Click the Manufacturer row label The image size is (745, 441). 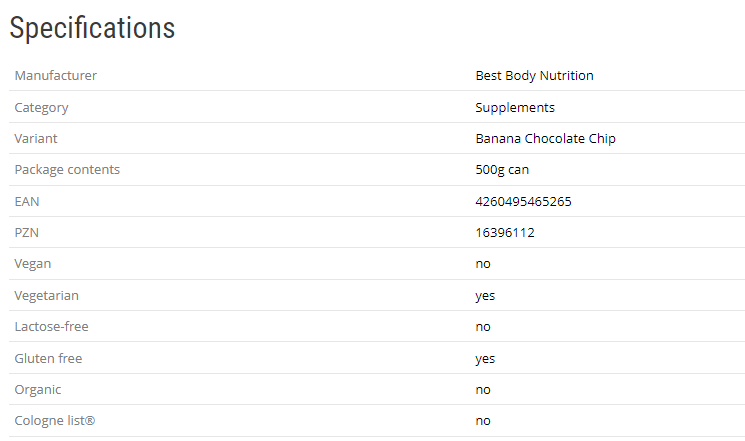coord(56,75)
